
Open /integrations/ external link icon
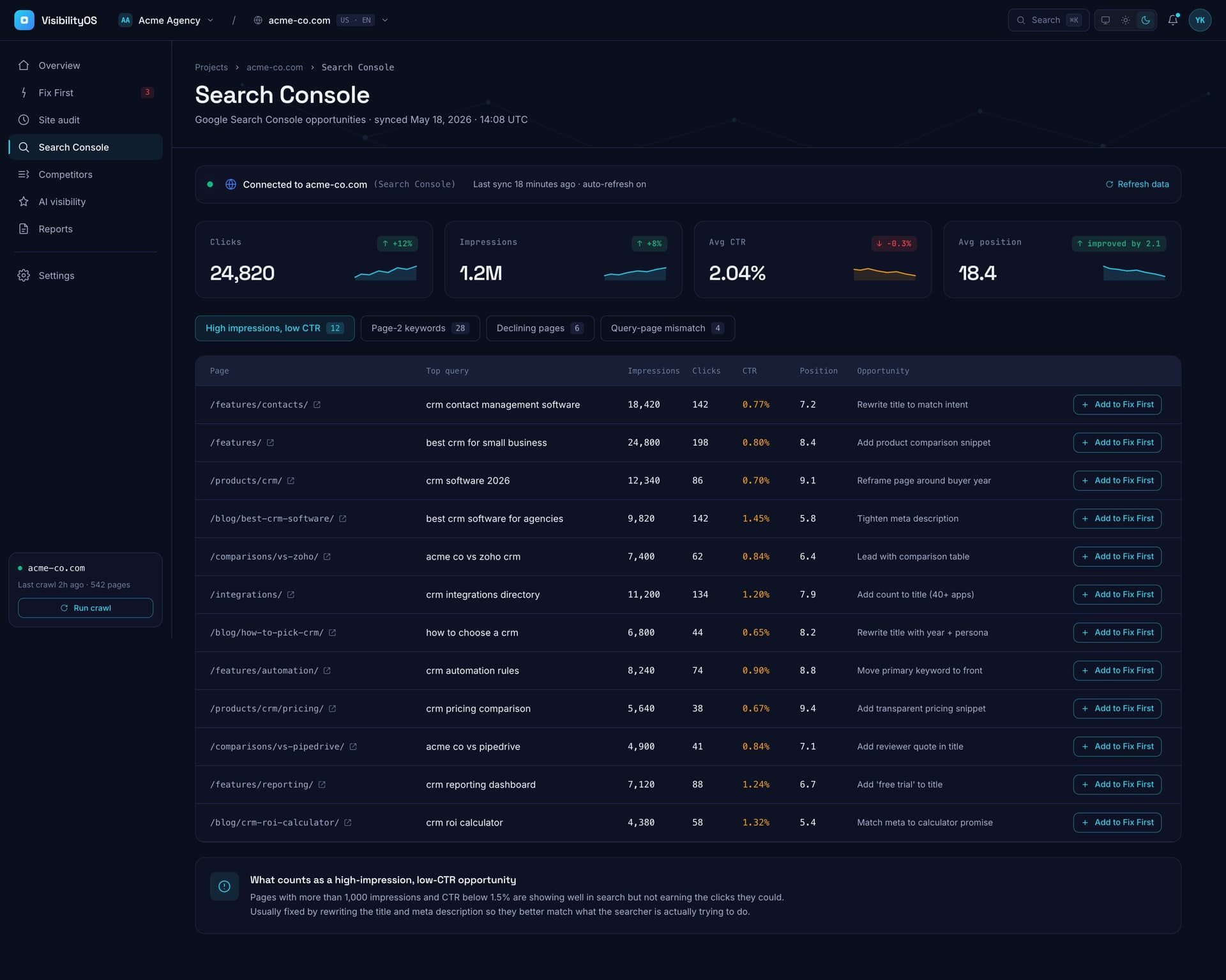pyautogui.click(x=291, y=594)
